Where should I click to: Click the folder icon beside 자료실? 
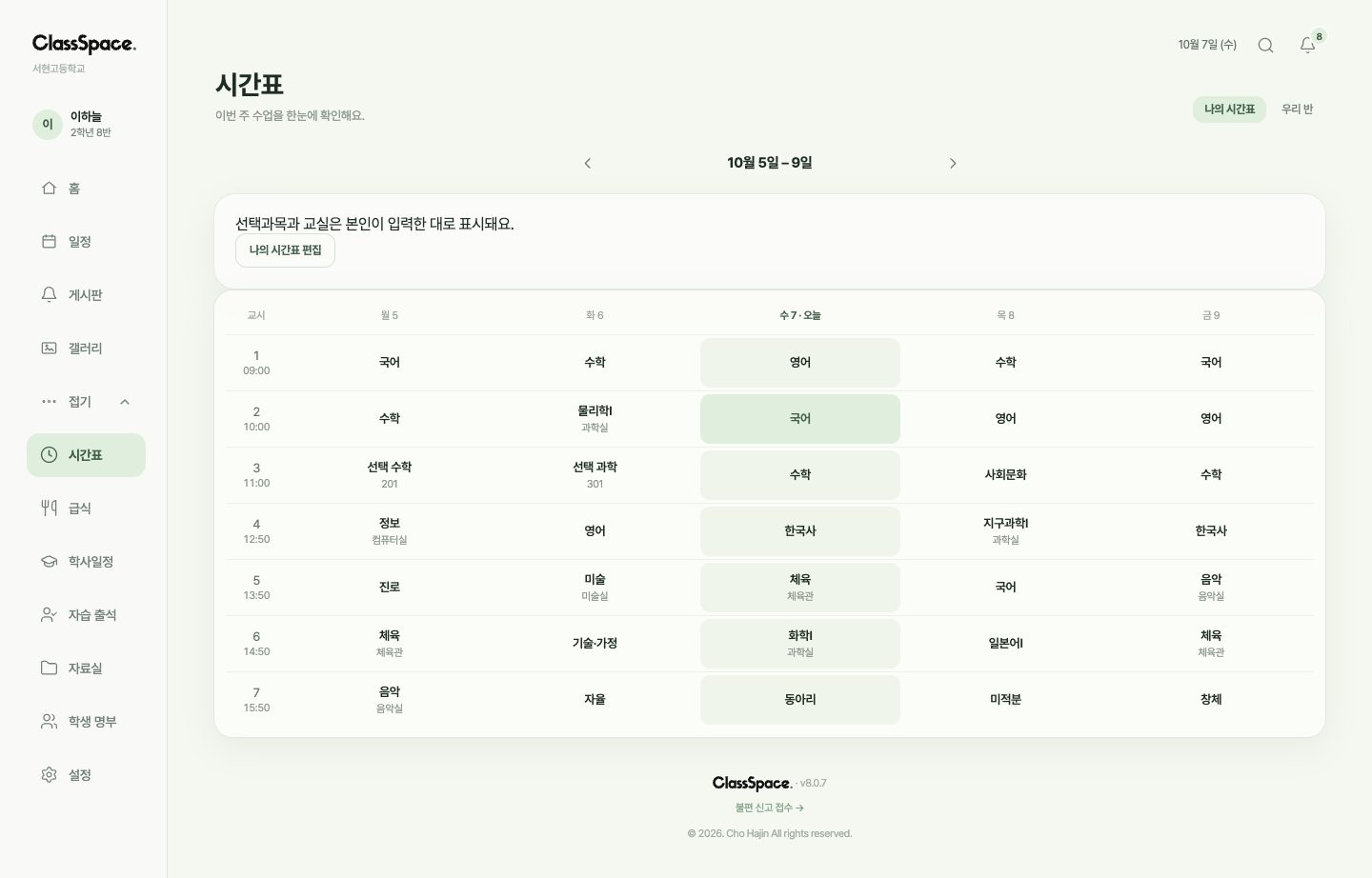coord(49,668)
